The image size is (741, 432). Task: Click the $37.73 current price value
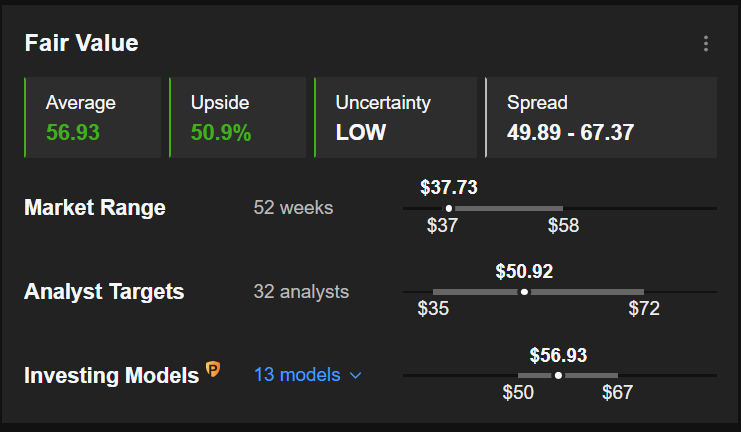(x=449, y=188)
